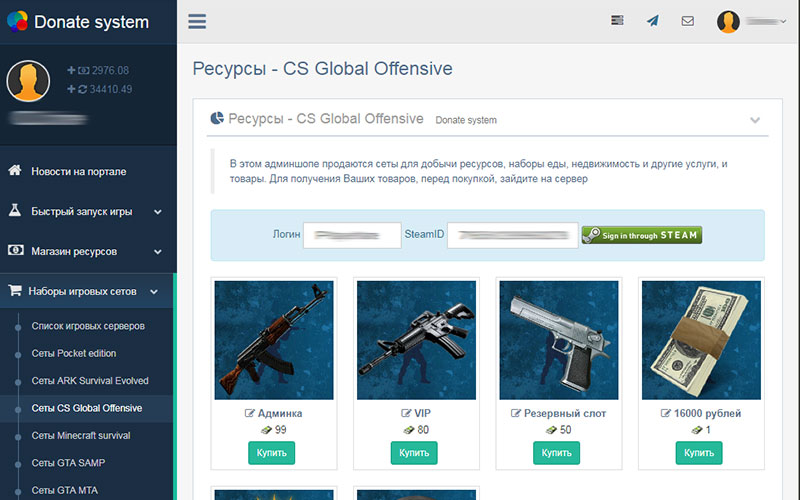
Task: Click Sign in through Steam button
Action: (642, 235)
